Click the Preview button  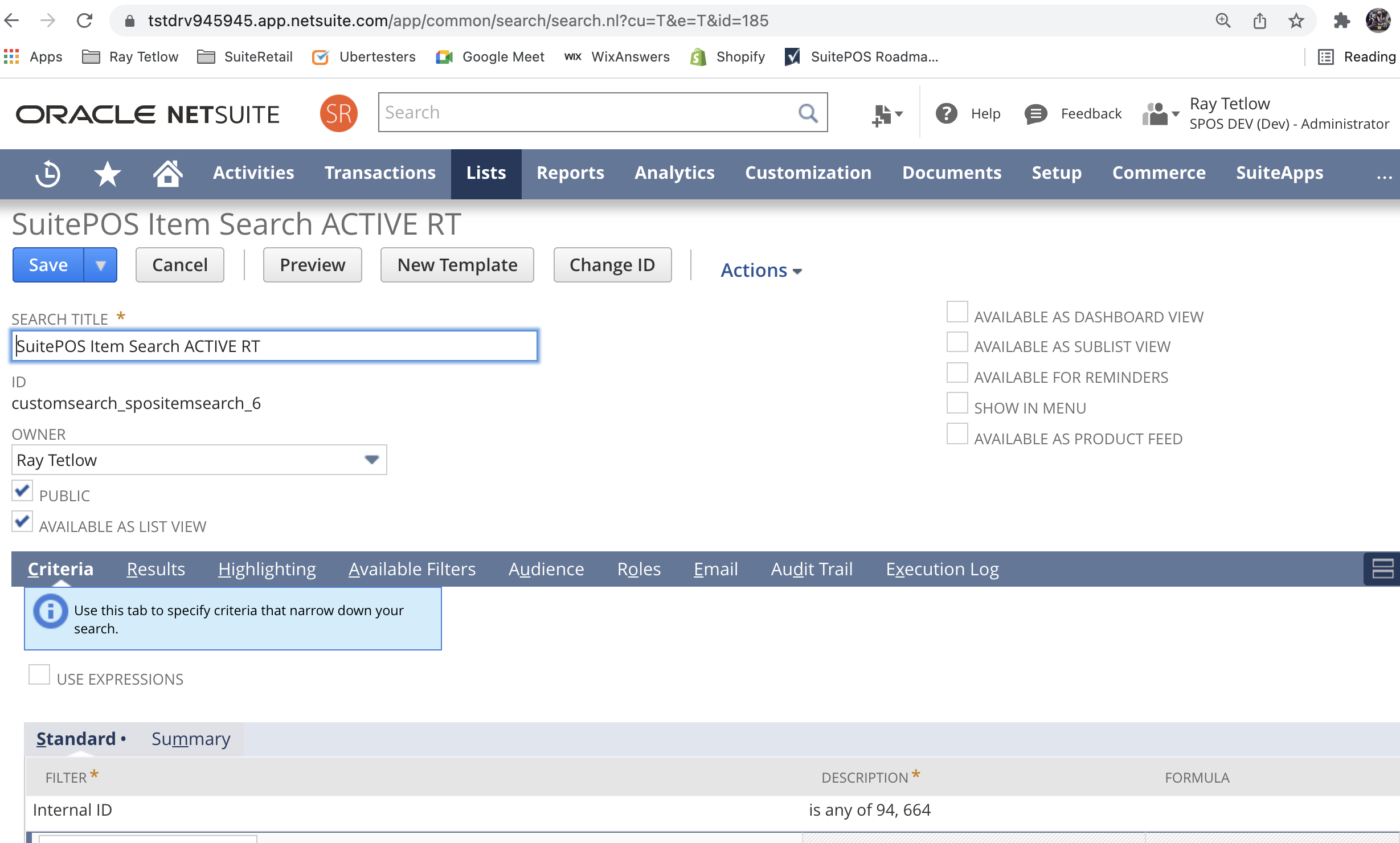(x=312, y=265)
